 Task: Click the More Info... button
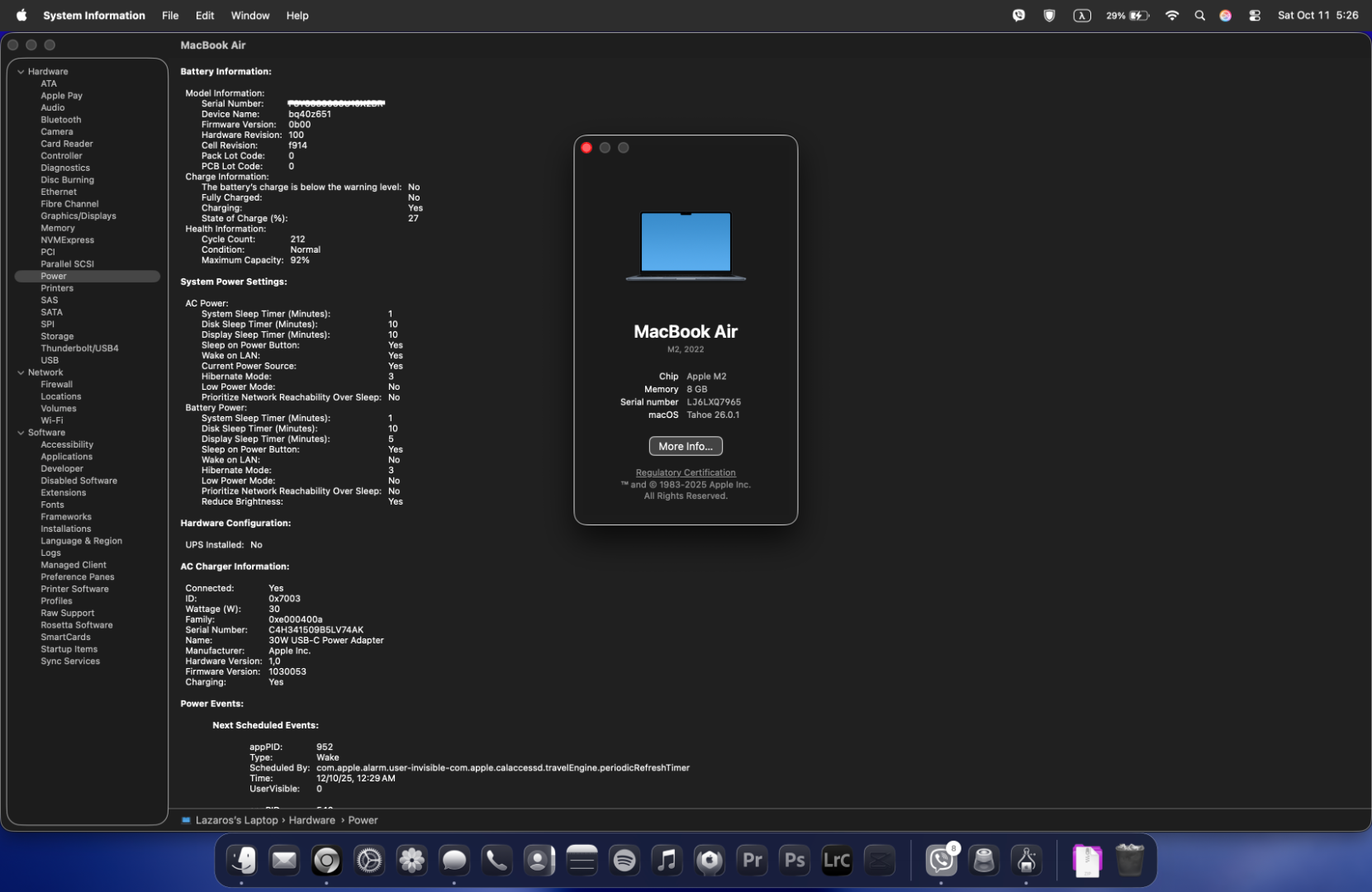pos(686,446)
